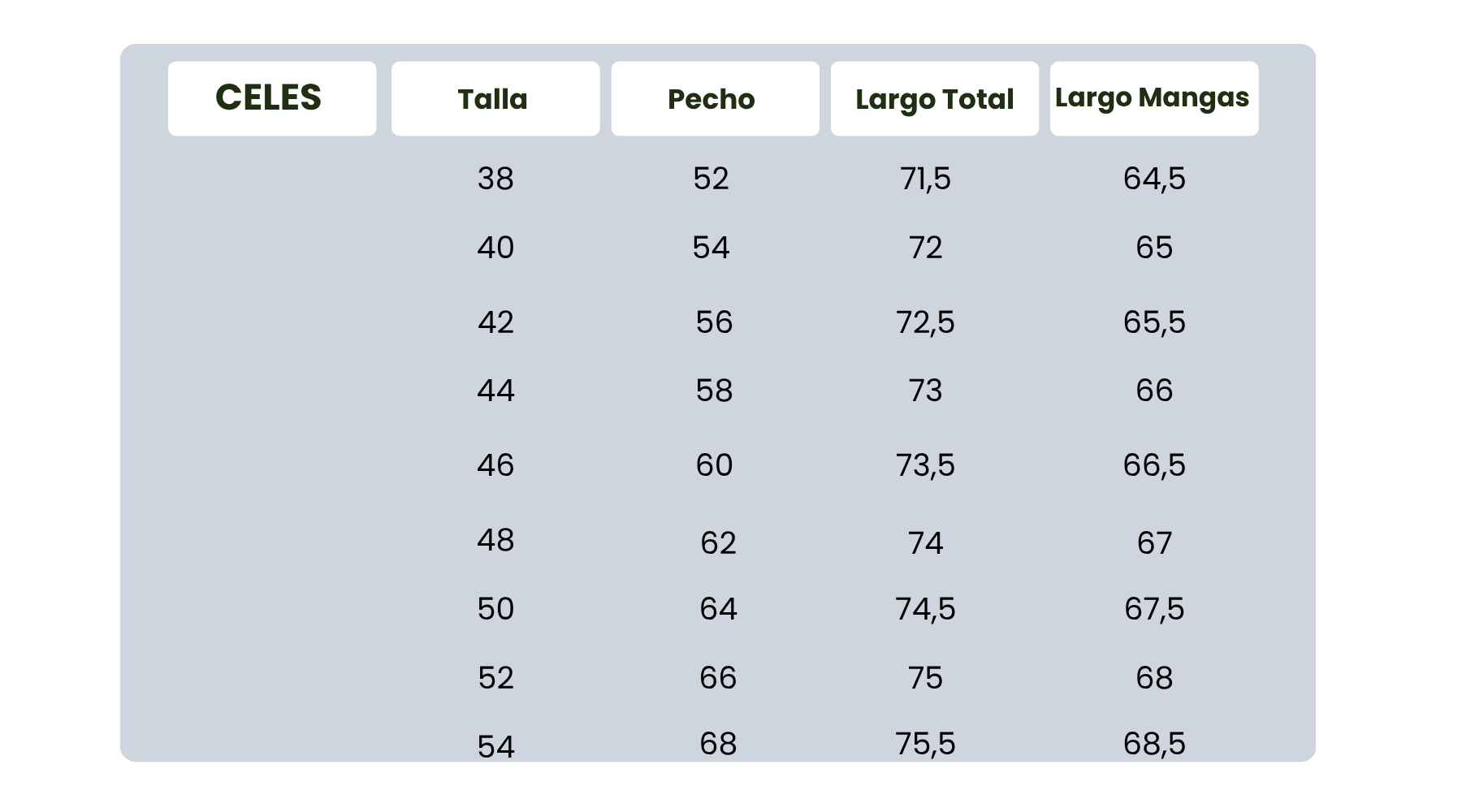Click Largo Total value 71,5

click(x=925, y=179)
